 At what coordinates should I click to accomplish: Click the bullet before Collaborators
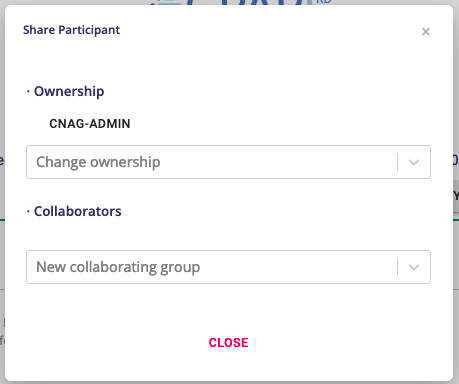[x=28, y=211]
